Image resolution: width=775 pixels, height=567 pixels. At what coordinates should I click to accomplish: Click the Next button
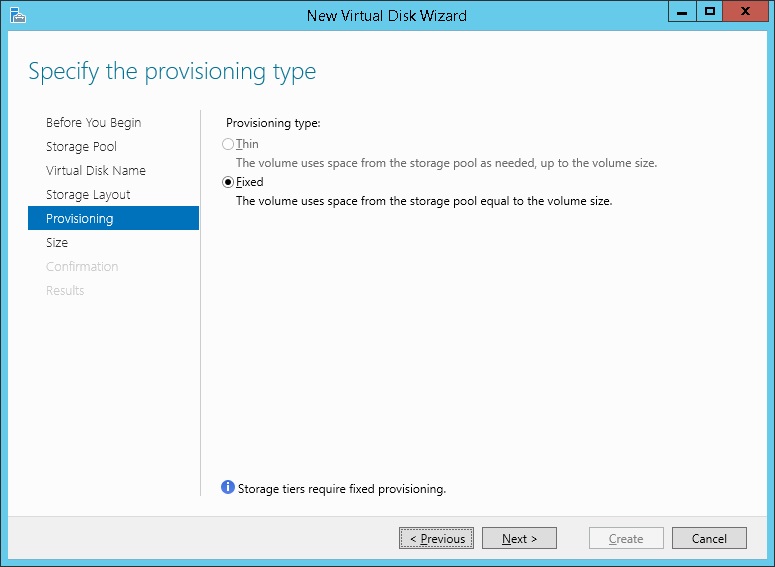click(x=519, y=539)
